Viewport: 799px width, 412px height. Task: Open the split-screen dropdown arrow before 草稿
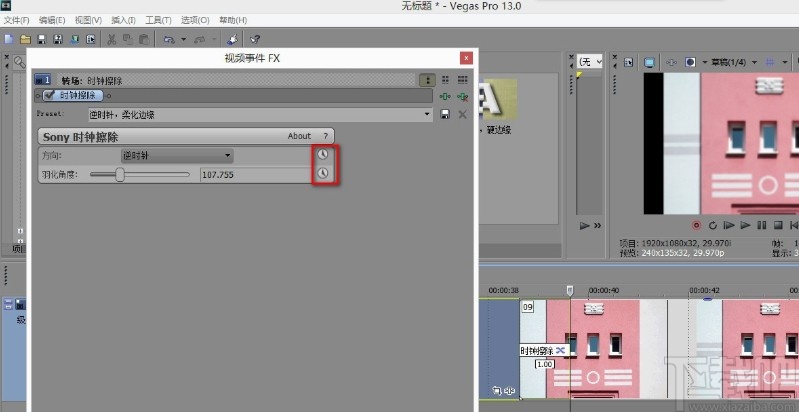click(x=705, y=62)
